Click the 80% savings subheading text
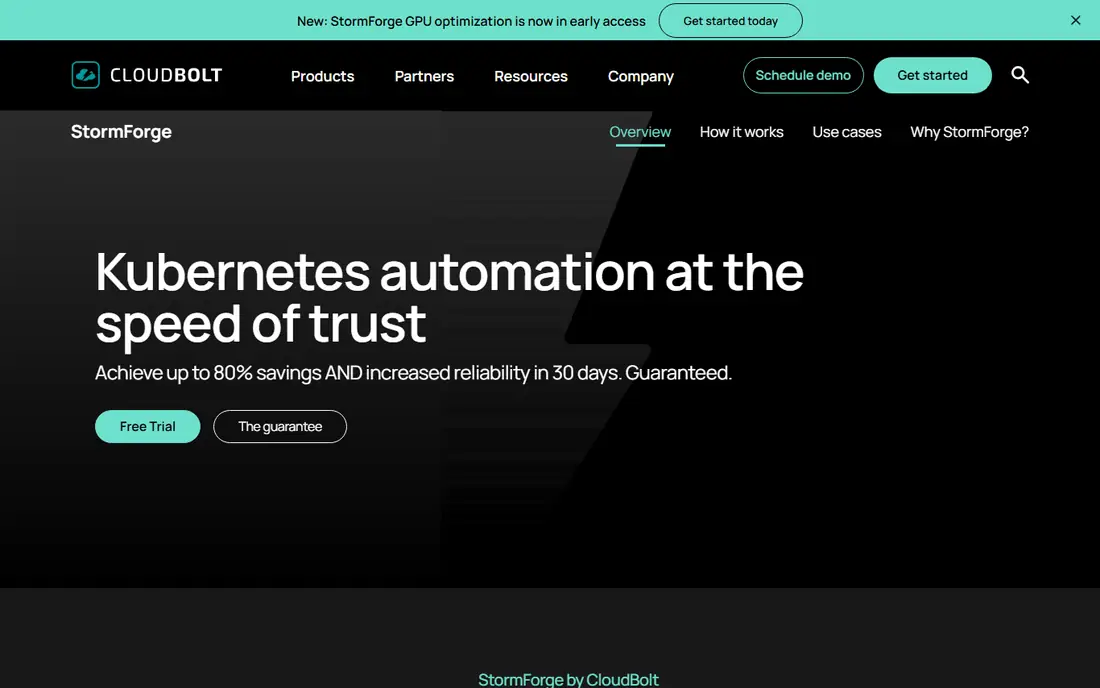 (413, 372)
